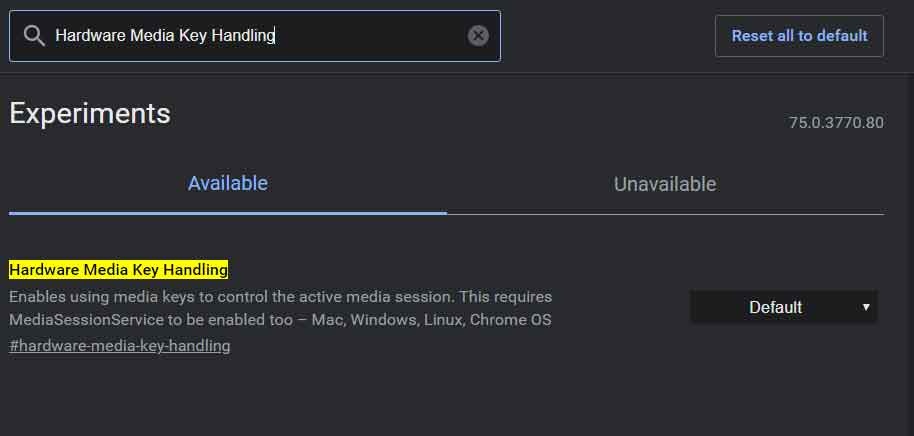Screen dimensions: 914x436
Task: Click the small arrow on the Default dropdown
Action: pos(866,307)
